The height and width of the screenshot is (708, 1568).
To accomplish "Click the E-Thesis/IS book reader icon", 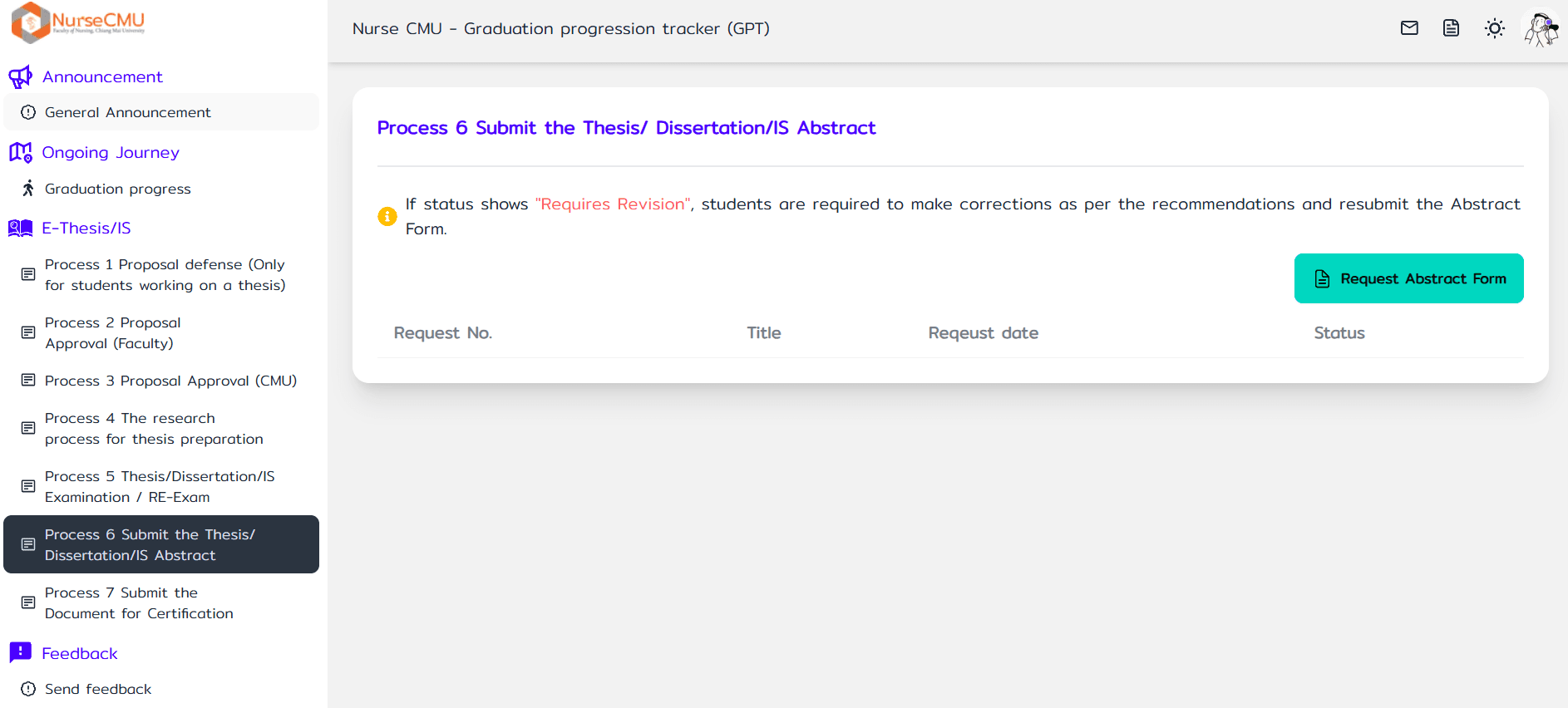I will tap(20, 229).
